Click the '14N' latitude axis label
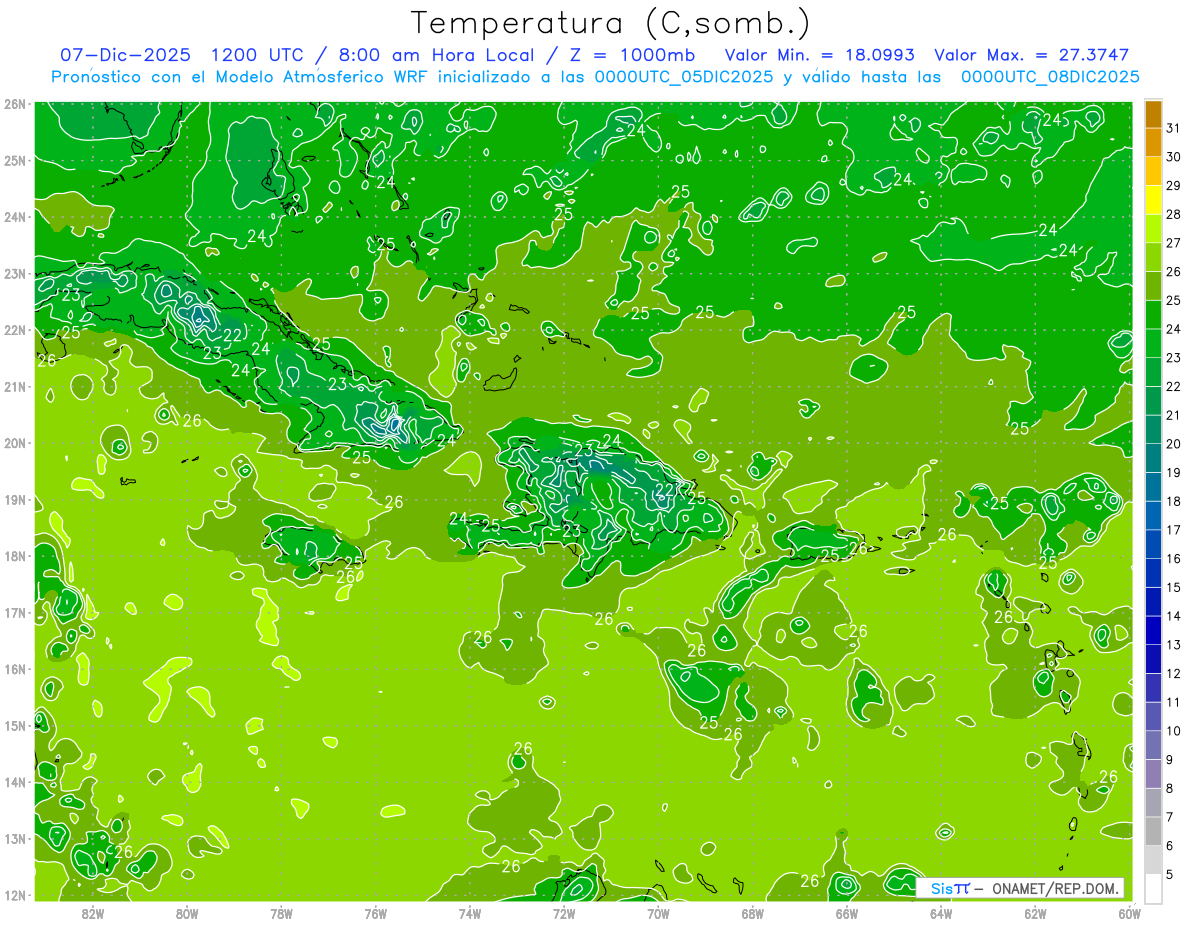This screenshot has width=1200, height=927. (14, 782)
